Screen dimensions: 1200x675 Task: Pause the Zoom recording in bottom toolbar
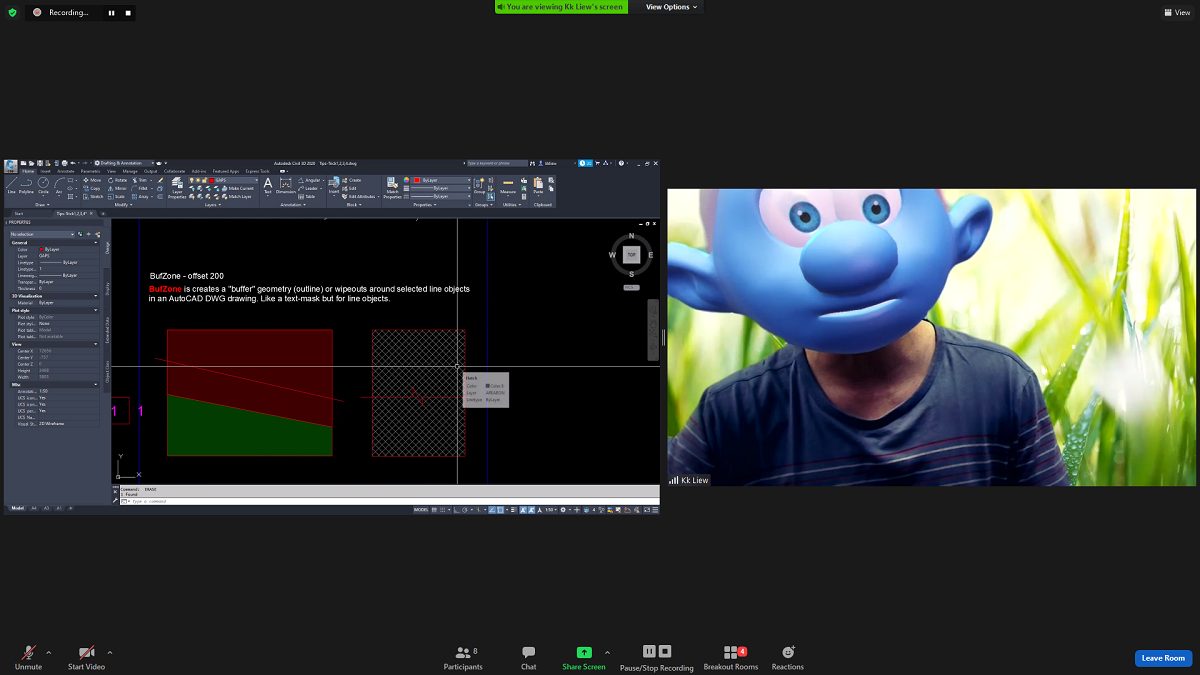click(649, 651)
